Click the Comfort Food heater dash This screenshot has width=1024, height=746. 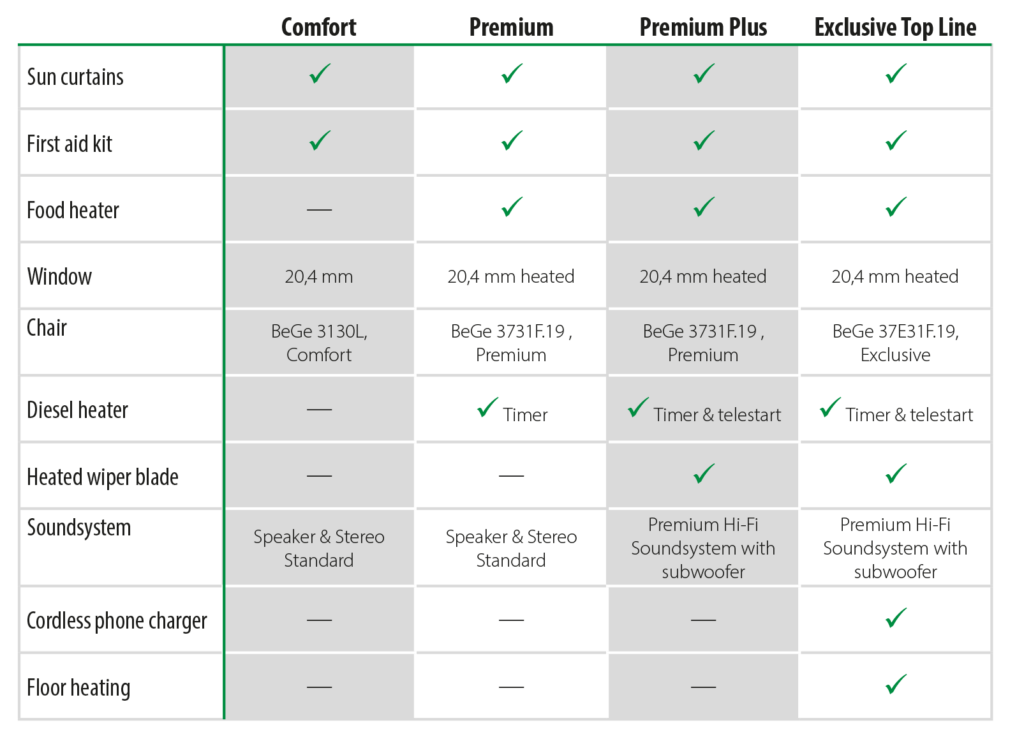pos(319,209)
